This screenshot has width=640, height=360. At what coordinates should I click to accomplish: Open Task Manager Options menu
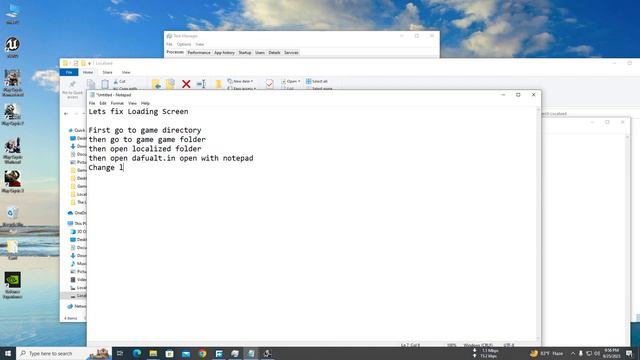(x=184, y=44)
